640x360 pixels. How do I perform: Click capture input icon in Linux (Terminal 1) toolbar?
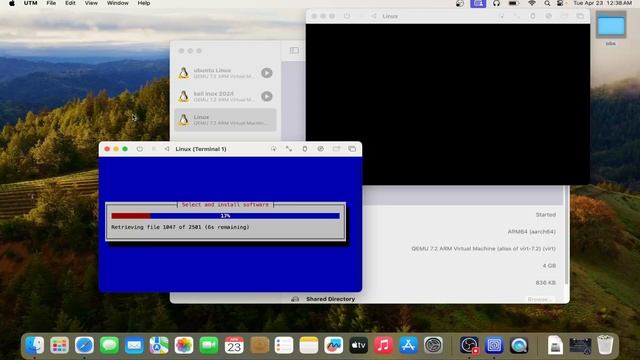[273, 149]
